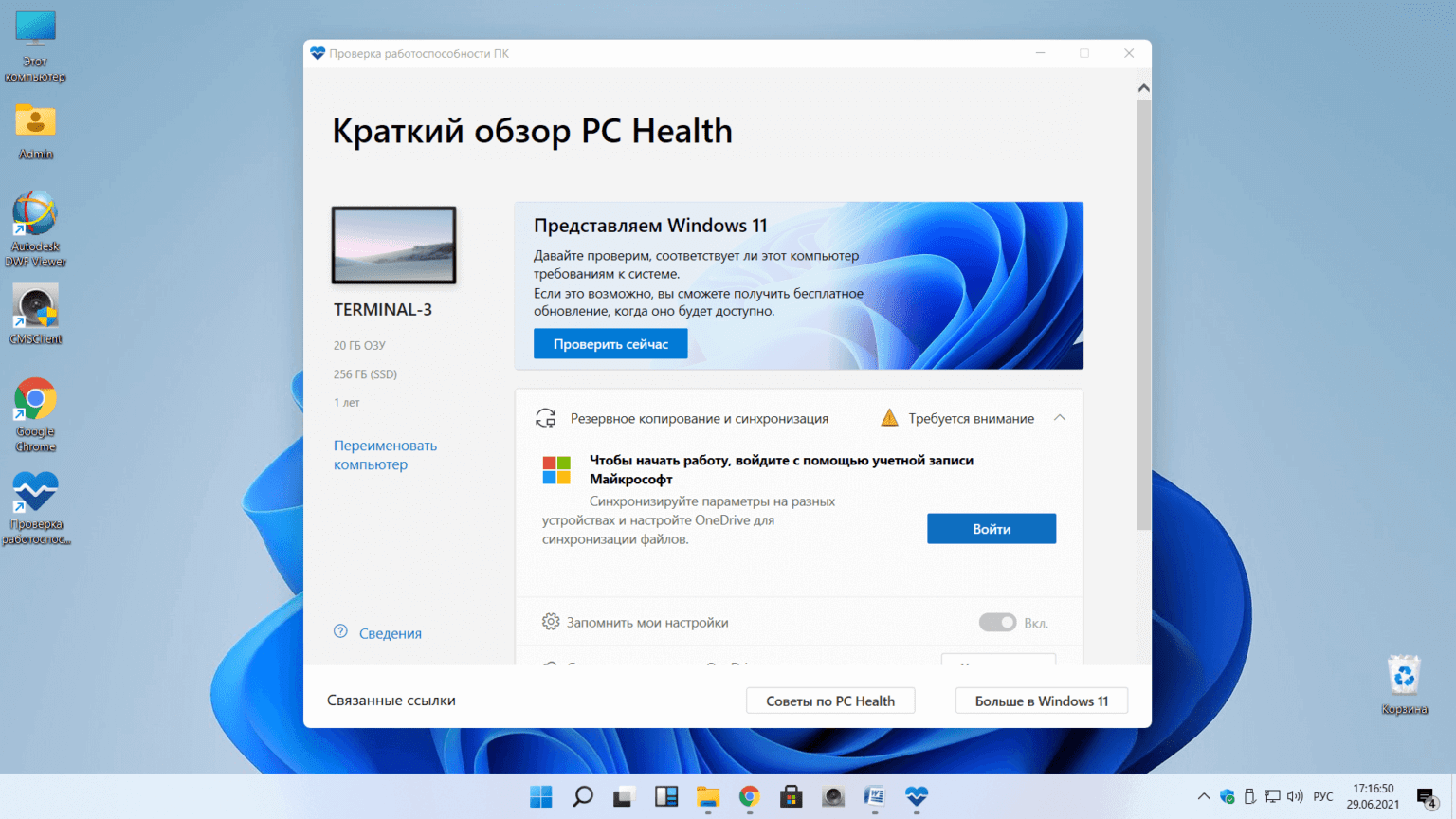Click the warning triangle attention icon

(889, 418)
